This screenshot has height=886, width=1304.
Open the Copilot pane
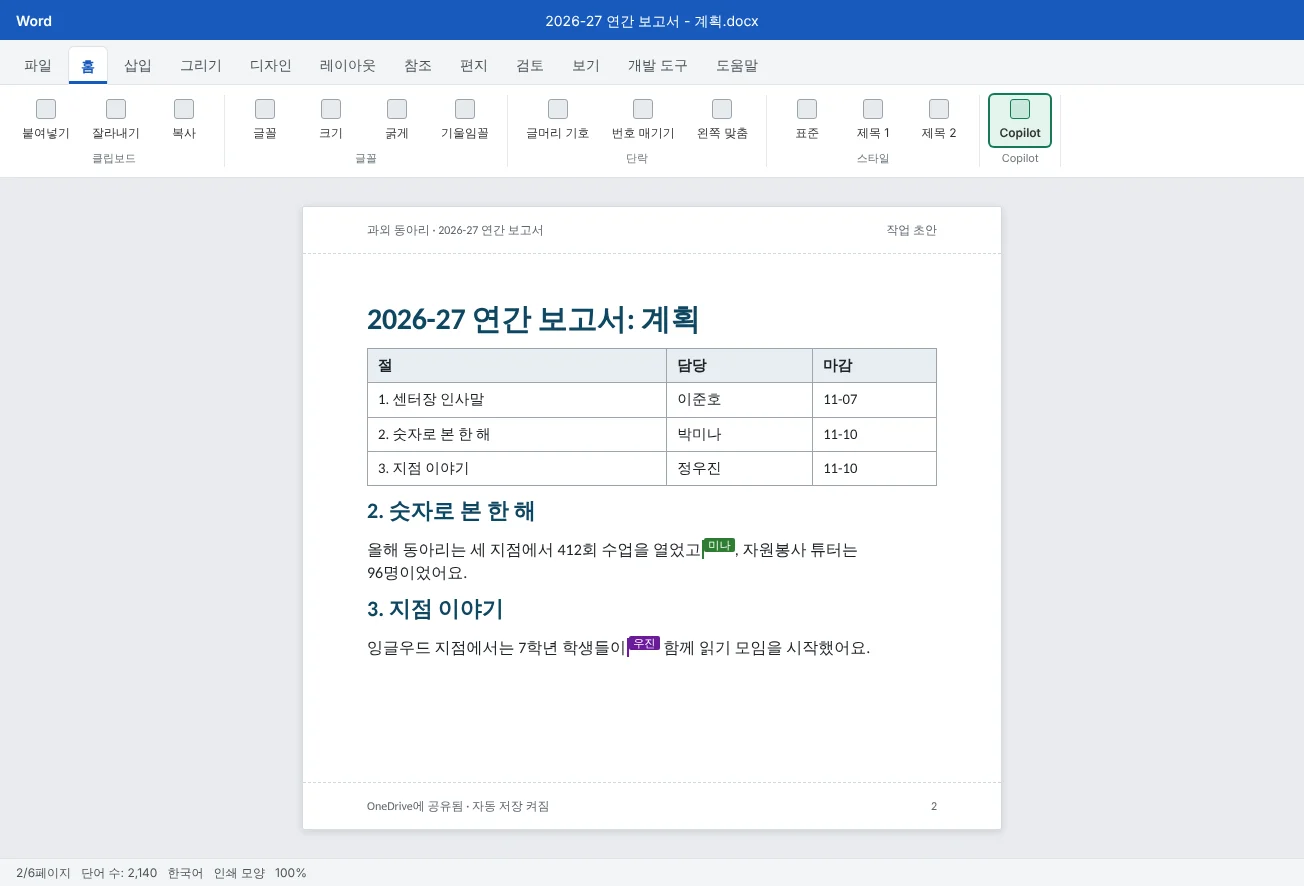tap(1020, 120)
